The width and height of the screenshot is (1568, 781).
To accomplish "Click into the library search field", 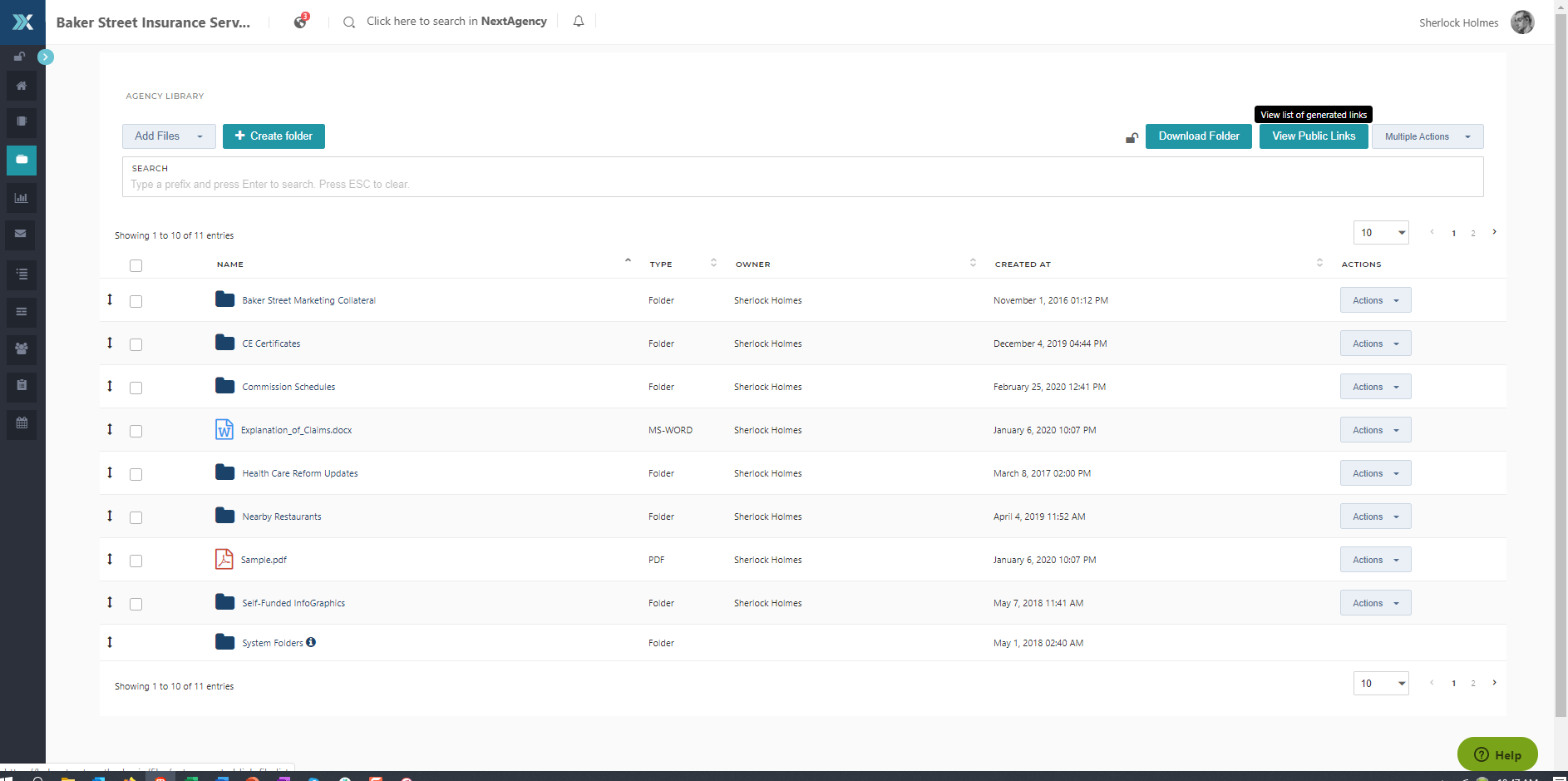I will point(801,184).
